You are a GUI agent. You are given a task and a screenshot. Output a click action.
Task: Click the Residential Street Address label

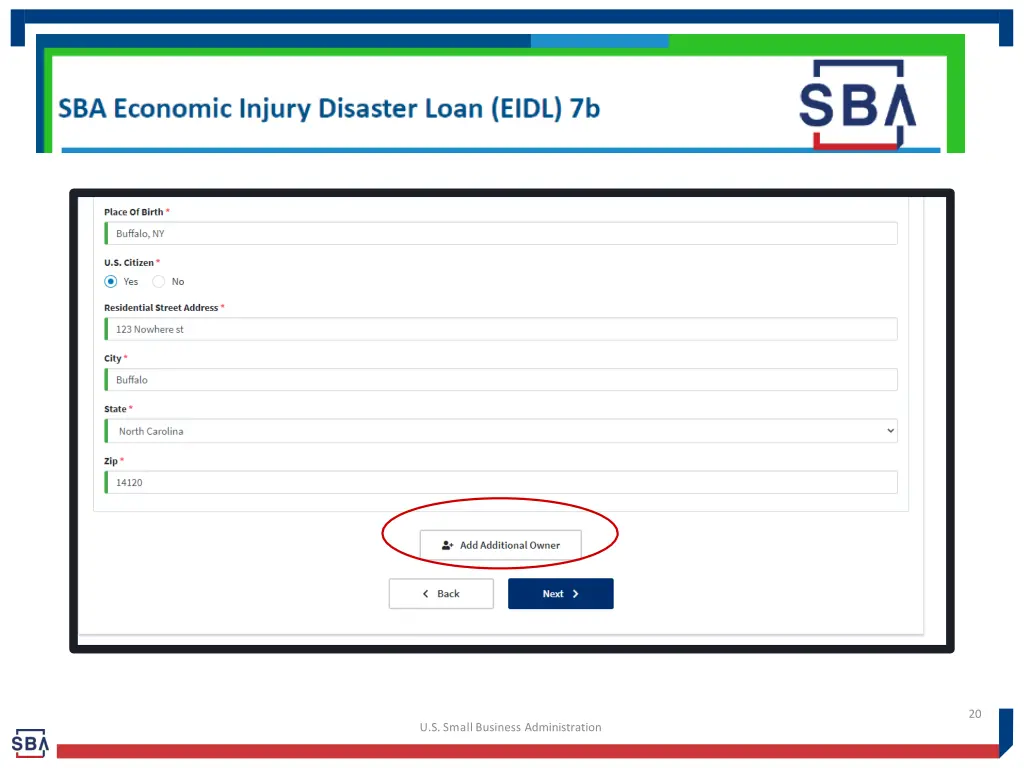(x=161, y=308)
